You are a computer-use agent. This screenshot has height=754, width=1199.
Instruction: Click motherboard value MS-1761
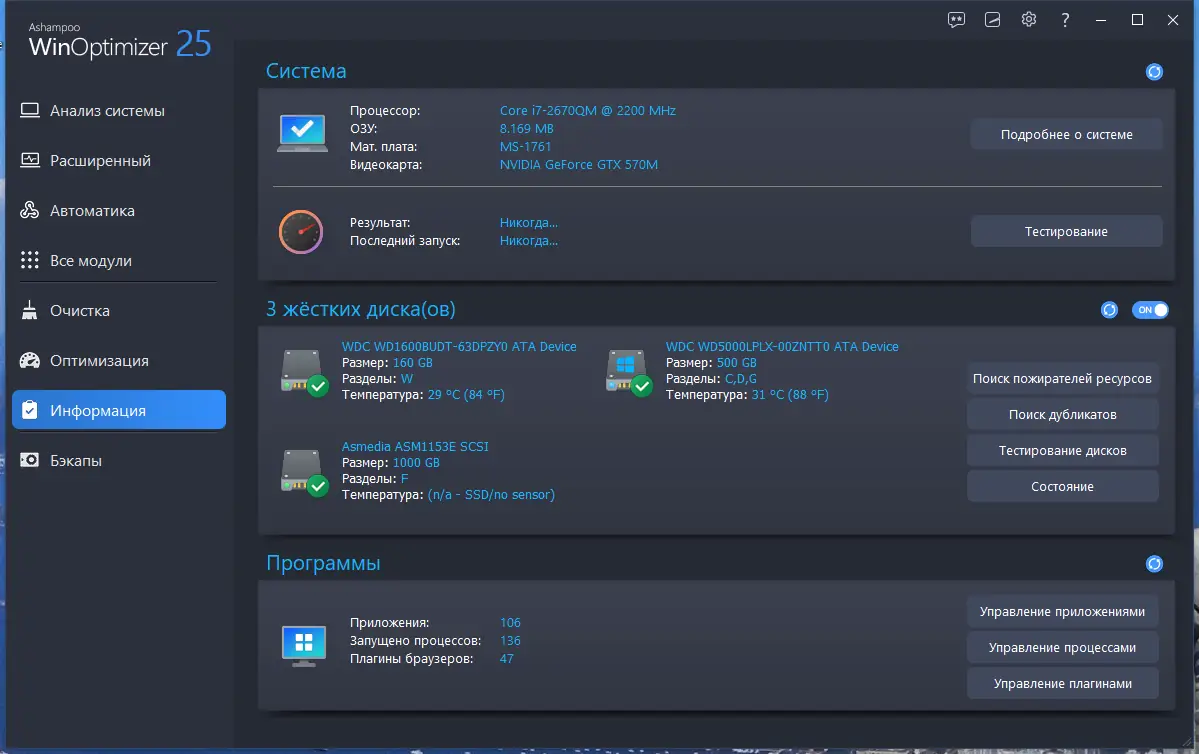(x=525, y=147)
